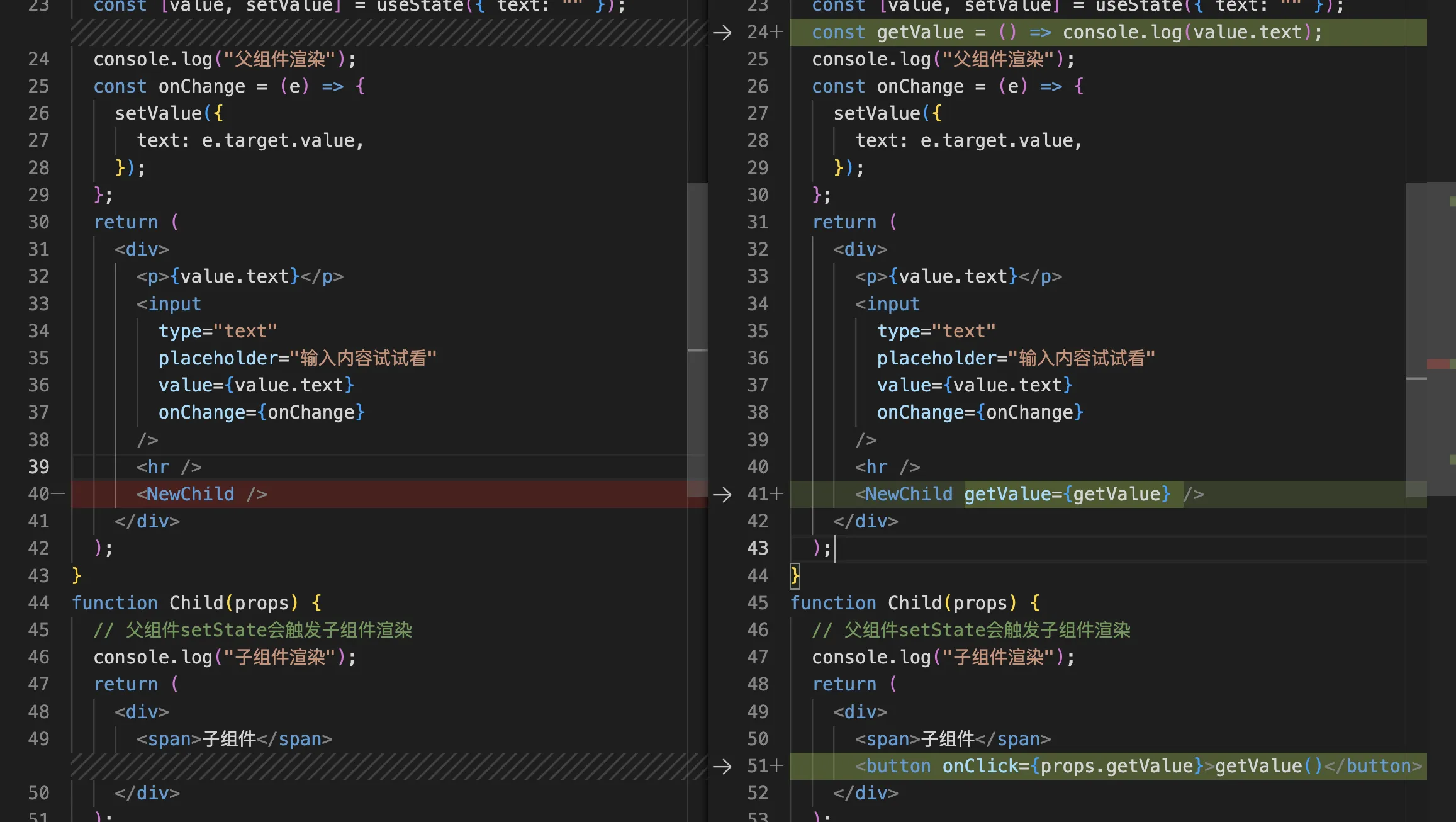Click 'setValue({' on left pane line 26

pos(169,113)
